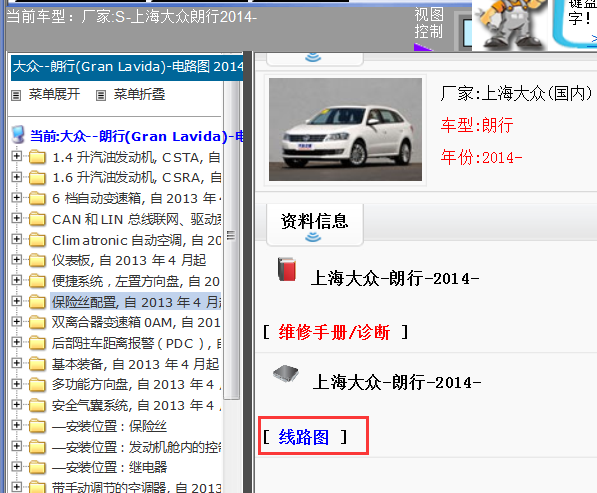Click the folder icon for 安装位置：继电器
The width and height of the screenshot is (597, 493).
click(x=37, y=467)
